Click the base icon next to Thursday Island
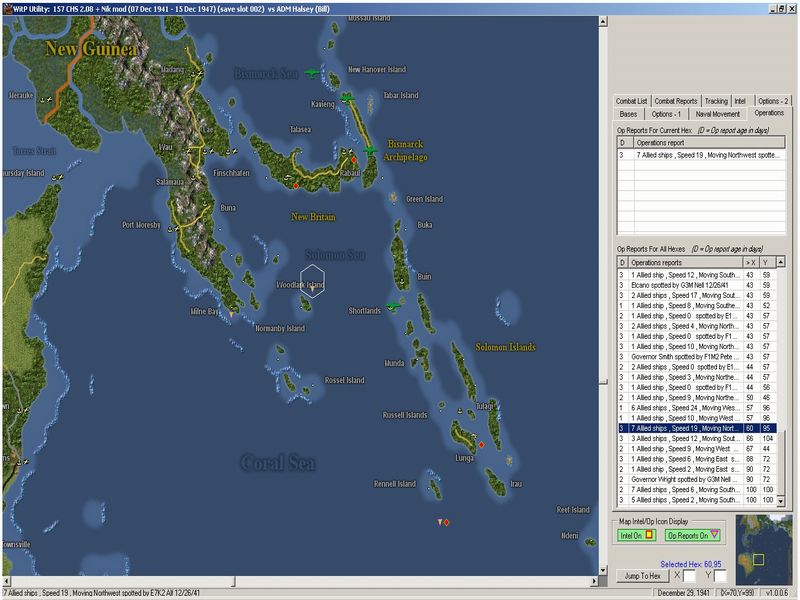The image size is (800, 600). (57, 177)
